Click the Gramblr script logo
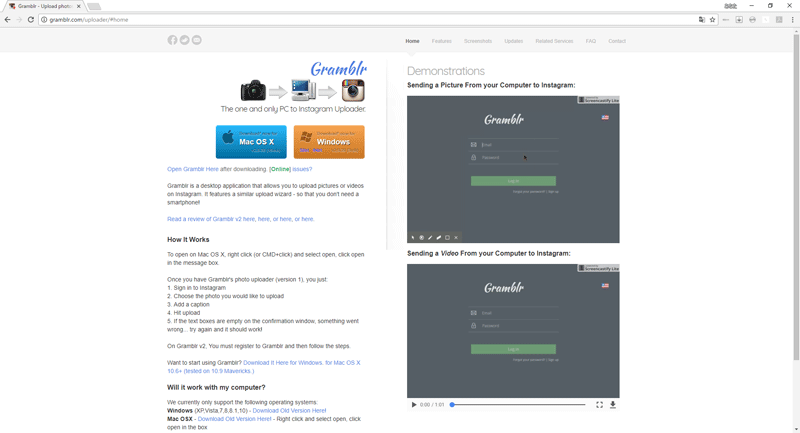Image resolution: width=800 pixels, height=433 pixels. [x=339, y=68]
